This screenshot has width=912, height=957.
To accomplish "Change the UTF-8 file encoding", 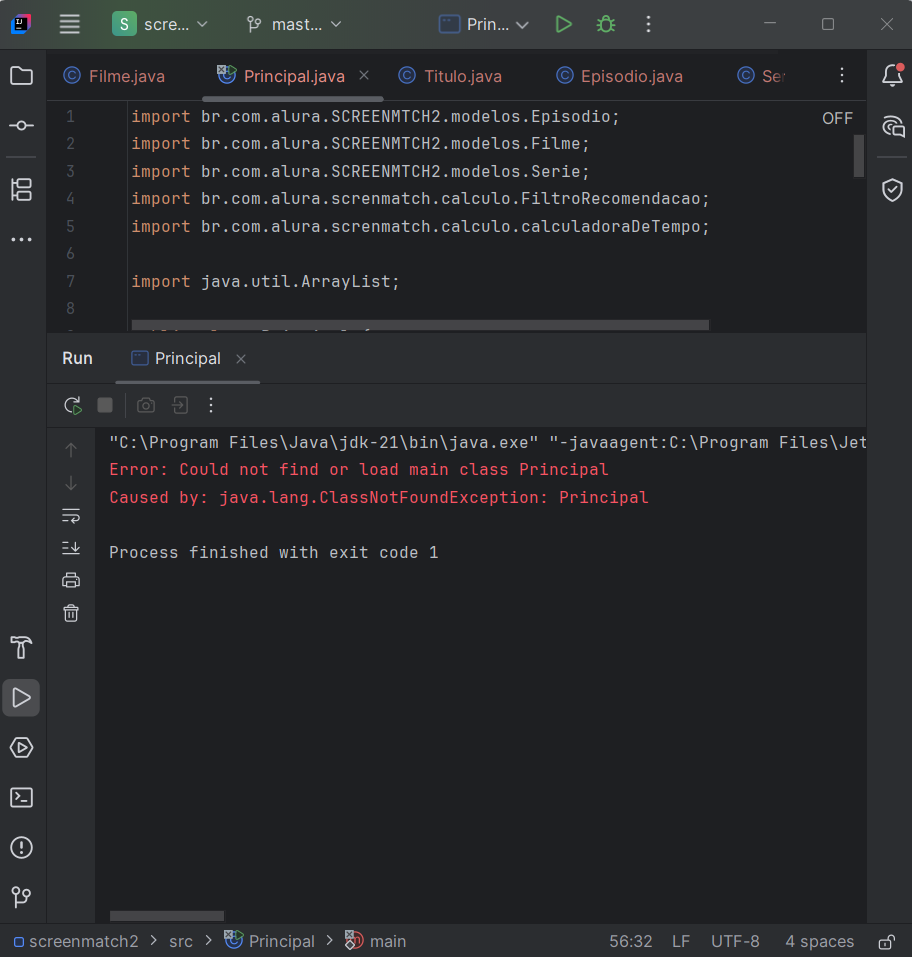I will pyautogui.click(x=735, y=942).
